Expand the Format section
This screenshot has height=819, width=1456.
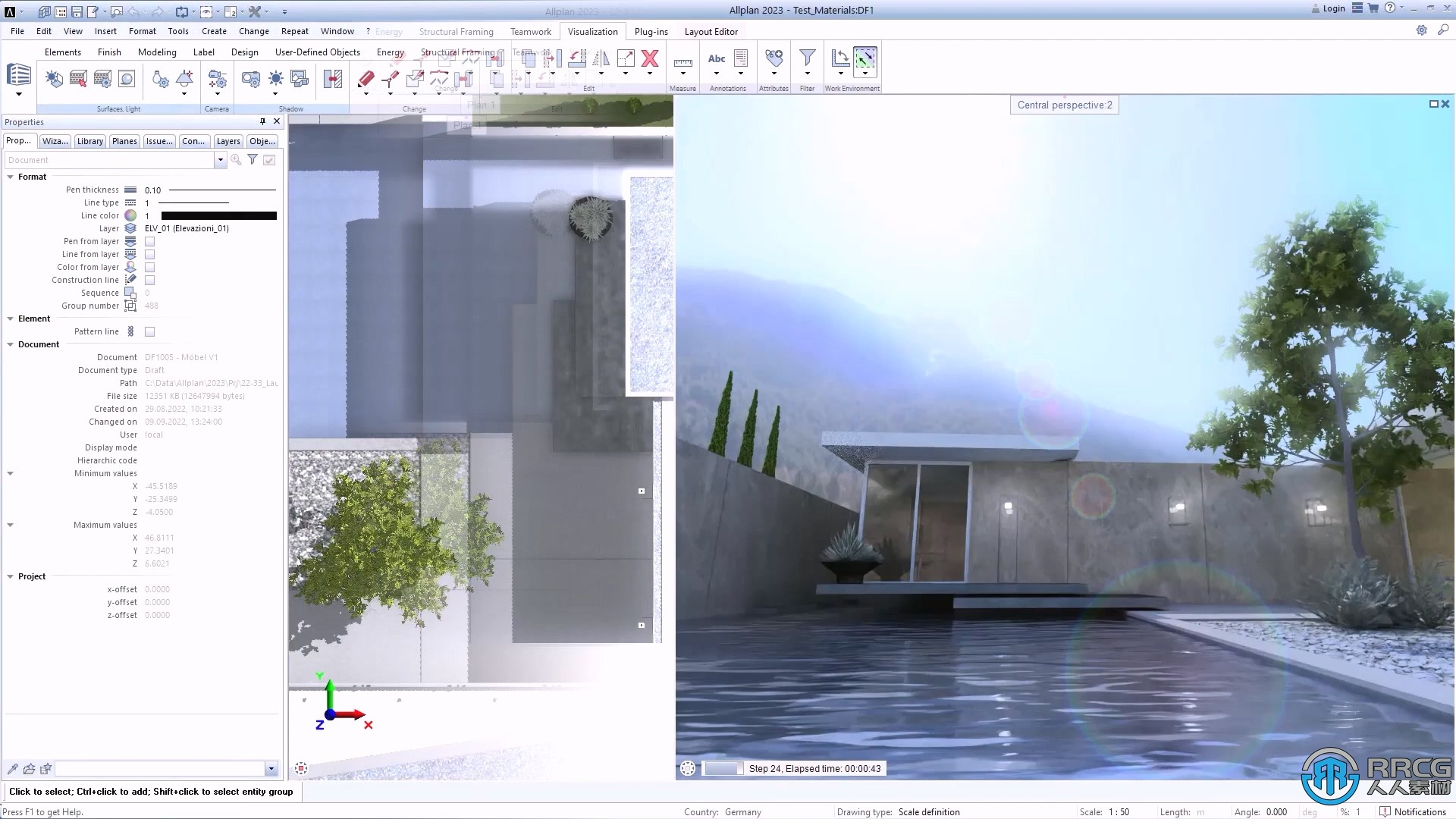[x=10, y=176]
